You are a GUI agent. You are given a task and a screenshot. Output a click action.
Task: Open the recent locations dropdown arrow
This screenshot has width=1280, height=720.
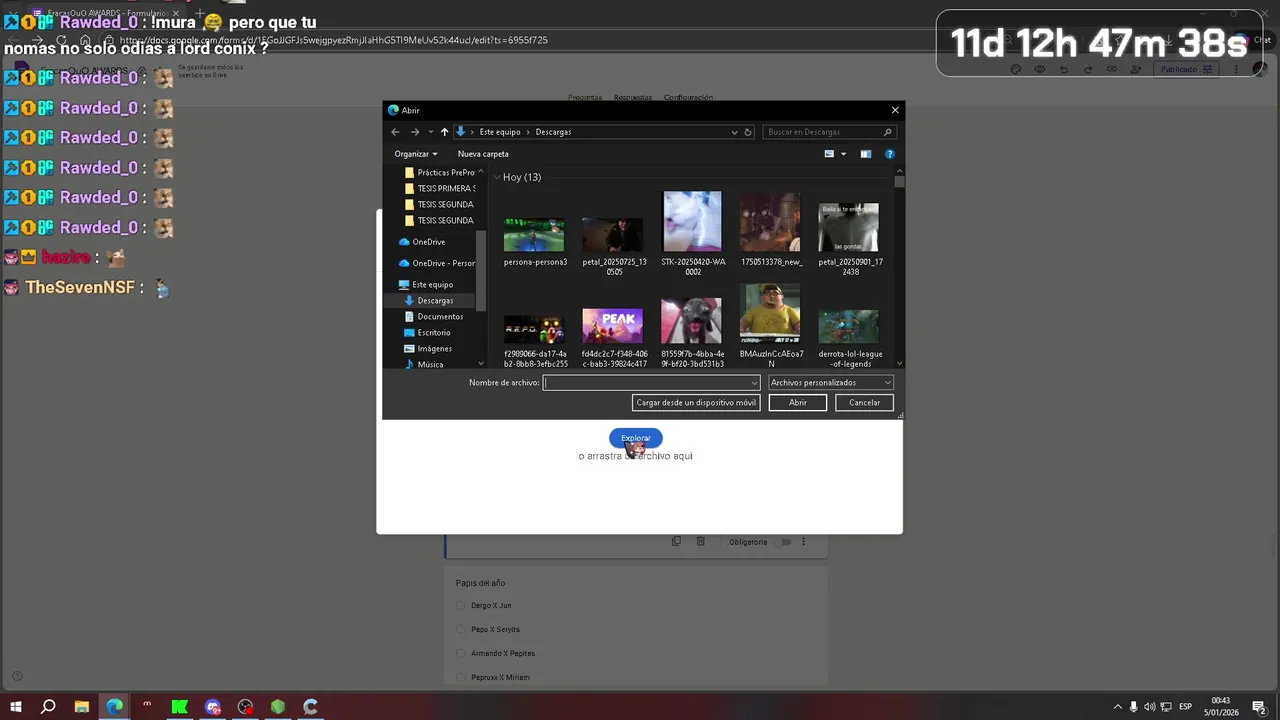(x=430, y=132)
